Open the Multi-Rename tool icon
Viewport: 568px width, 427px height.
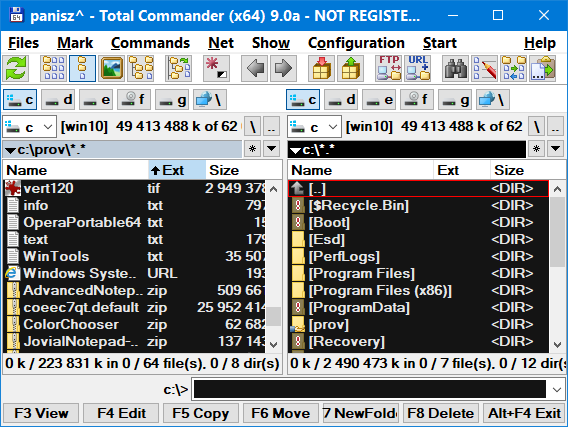tap(485, 68)
